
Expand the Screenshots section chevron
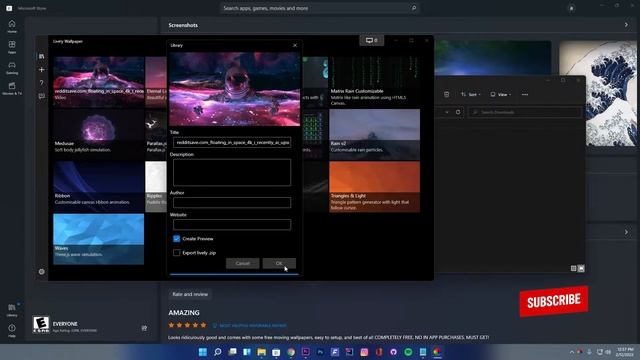pos(626,25)
